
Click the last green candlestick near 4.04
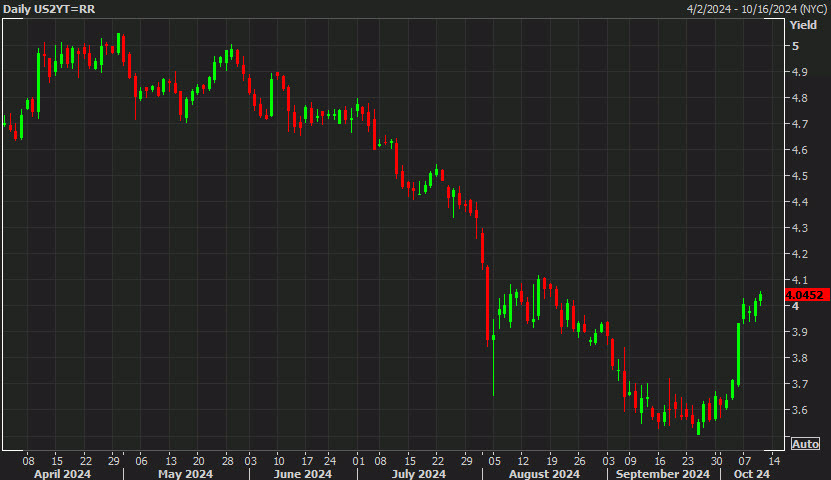761,298
